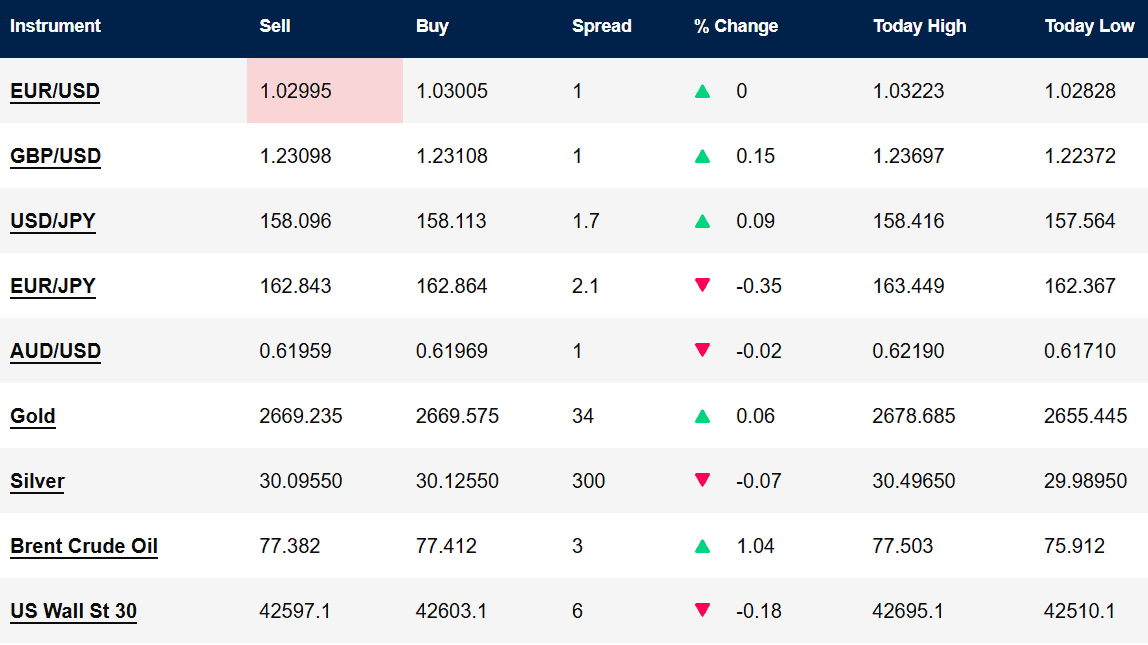Click the % Change column header
This screenshot has height=645, width=1148.
tap(736, 26)
